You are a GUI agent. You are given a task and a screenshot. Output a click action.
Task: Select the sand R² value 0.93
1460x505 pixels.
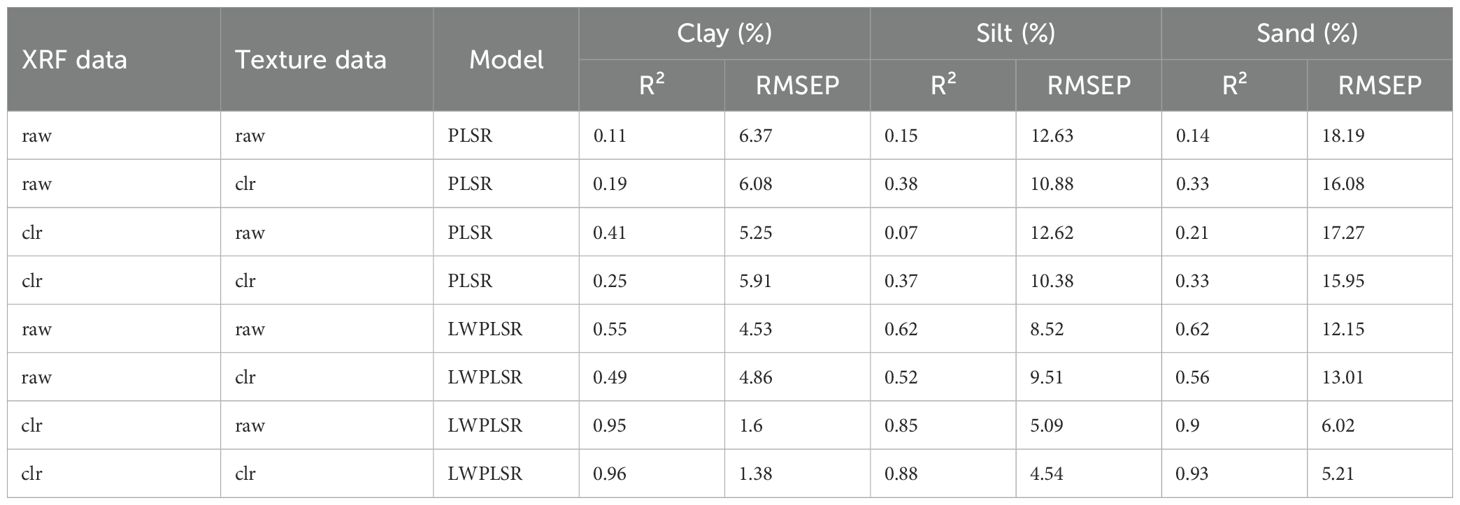(x=1193, y=474)
